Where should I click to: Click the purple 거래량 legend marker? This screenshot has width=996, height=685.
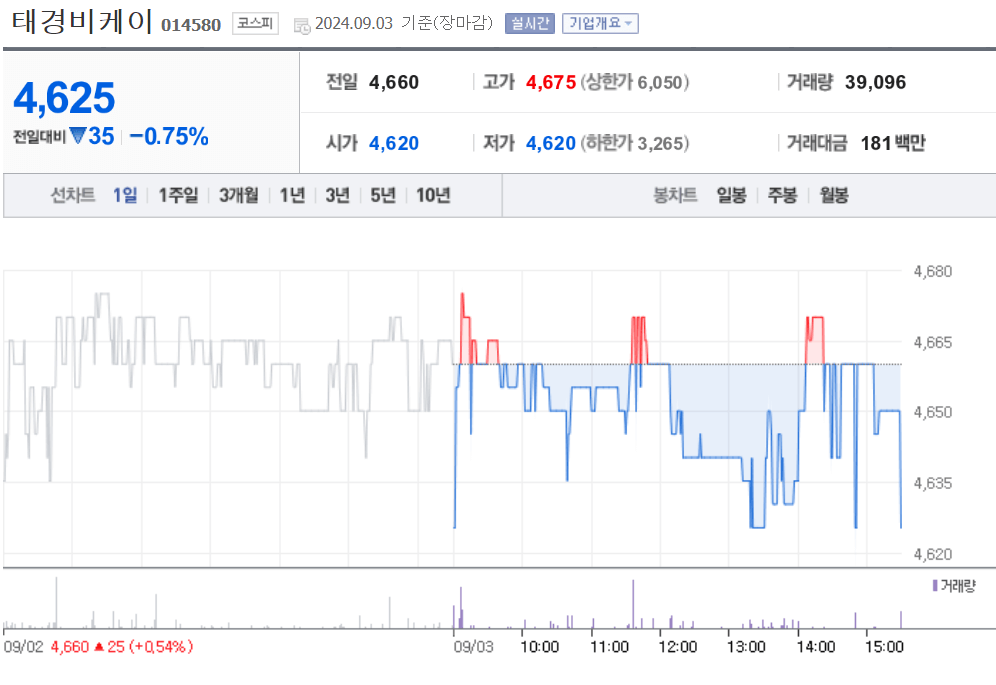[935, 586]
